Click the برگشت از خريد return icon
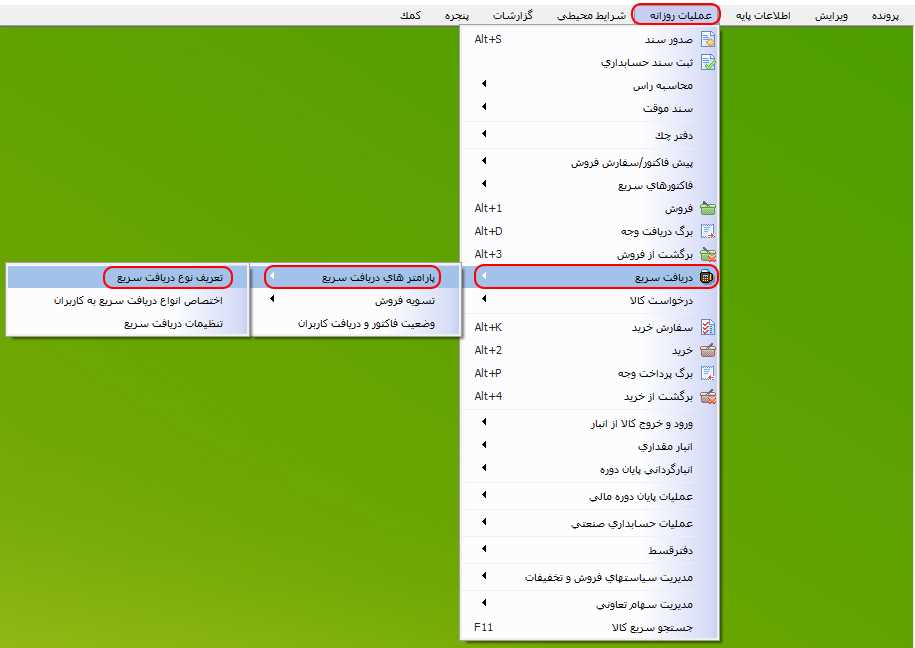The width and height of the screenshot is (915, 648). pos(708,394)
